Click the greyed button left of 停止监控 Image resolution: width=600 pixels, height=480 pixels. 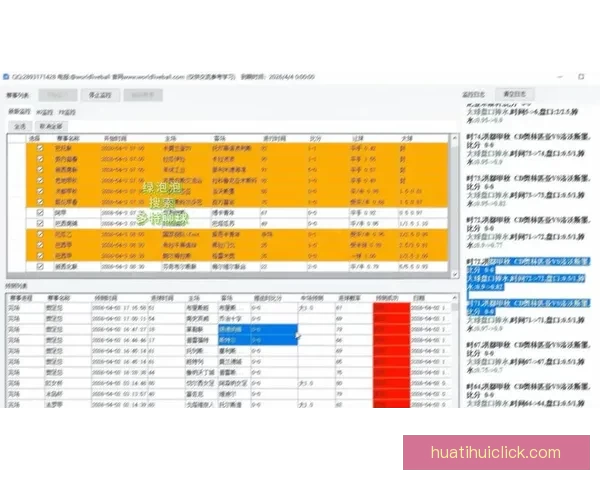tap(57, 95)
